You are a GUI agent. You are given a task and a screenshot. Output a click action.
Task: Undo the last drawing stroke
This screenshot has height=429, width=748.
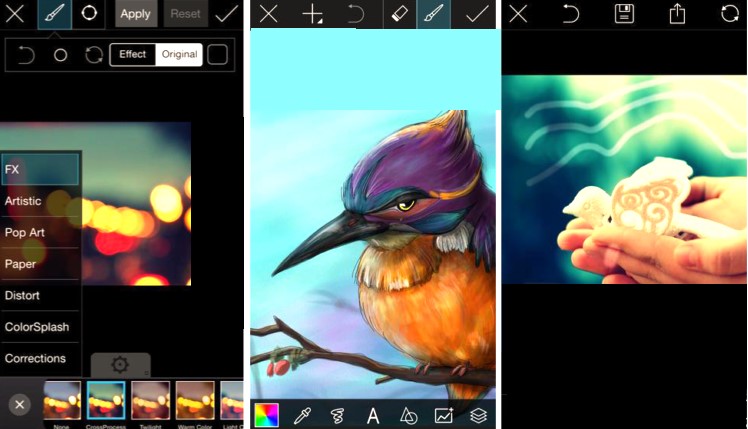356,14
